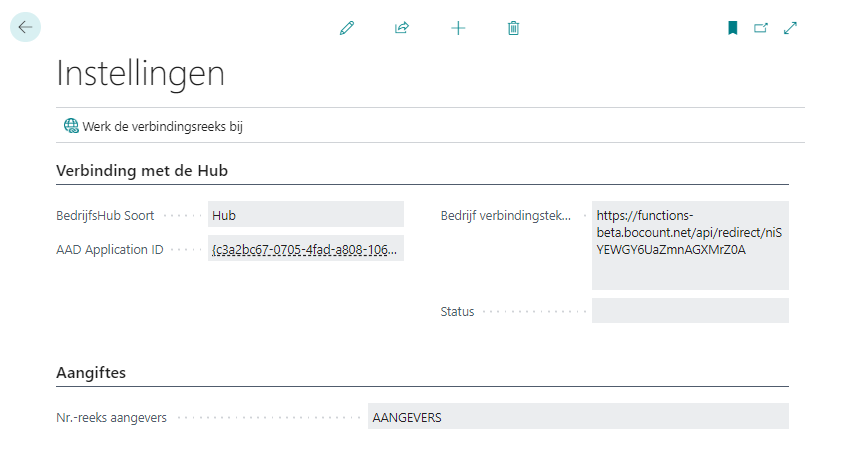Click the 'Nr.-reeks aangevers' field label

pyautogui.click(x=111, y=417)
